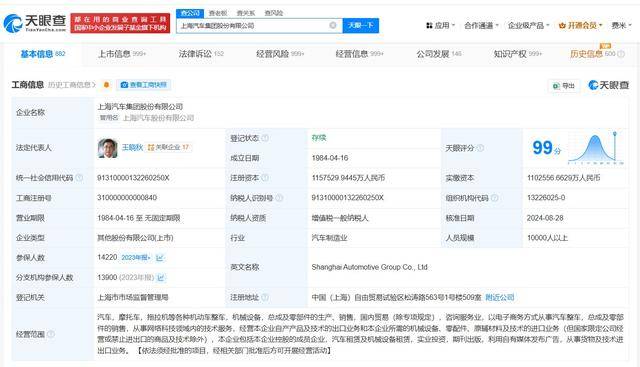Click the orange bell icon beside 历史工商信息
The image size is (640, 367).
tap(106, 85)
